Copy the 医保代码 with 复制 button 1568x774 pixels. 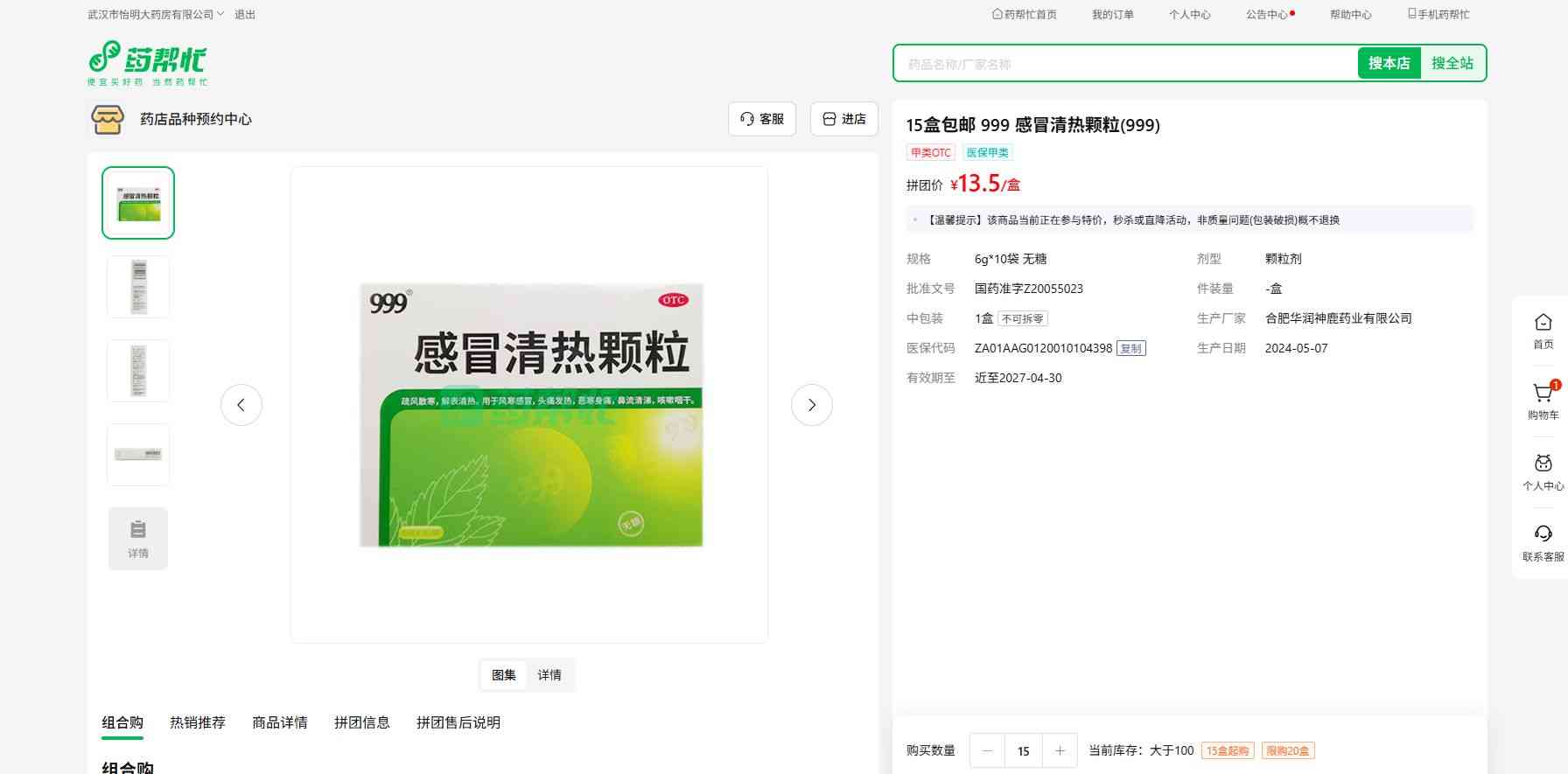click(x=1130, y=348)
